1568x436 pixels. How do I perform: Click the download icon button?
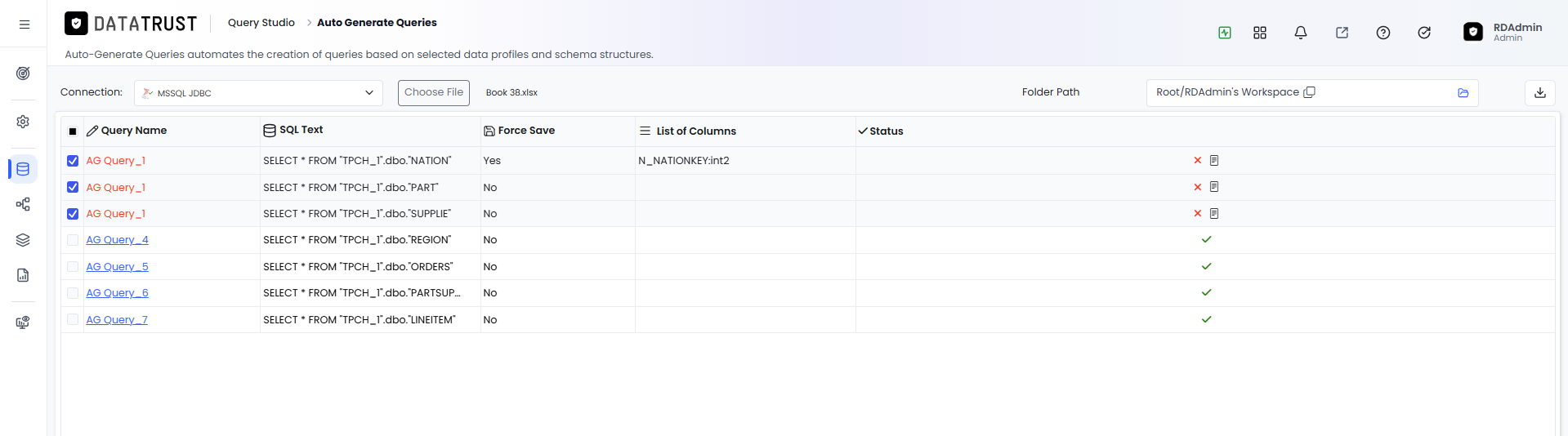point(1540,92)
